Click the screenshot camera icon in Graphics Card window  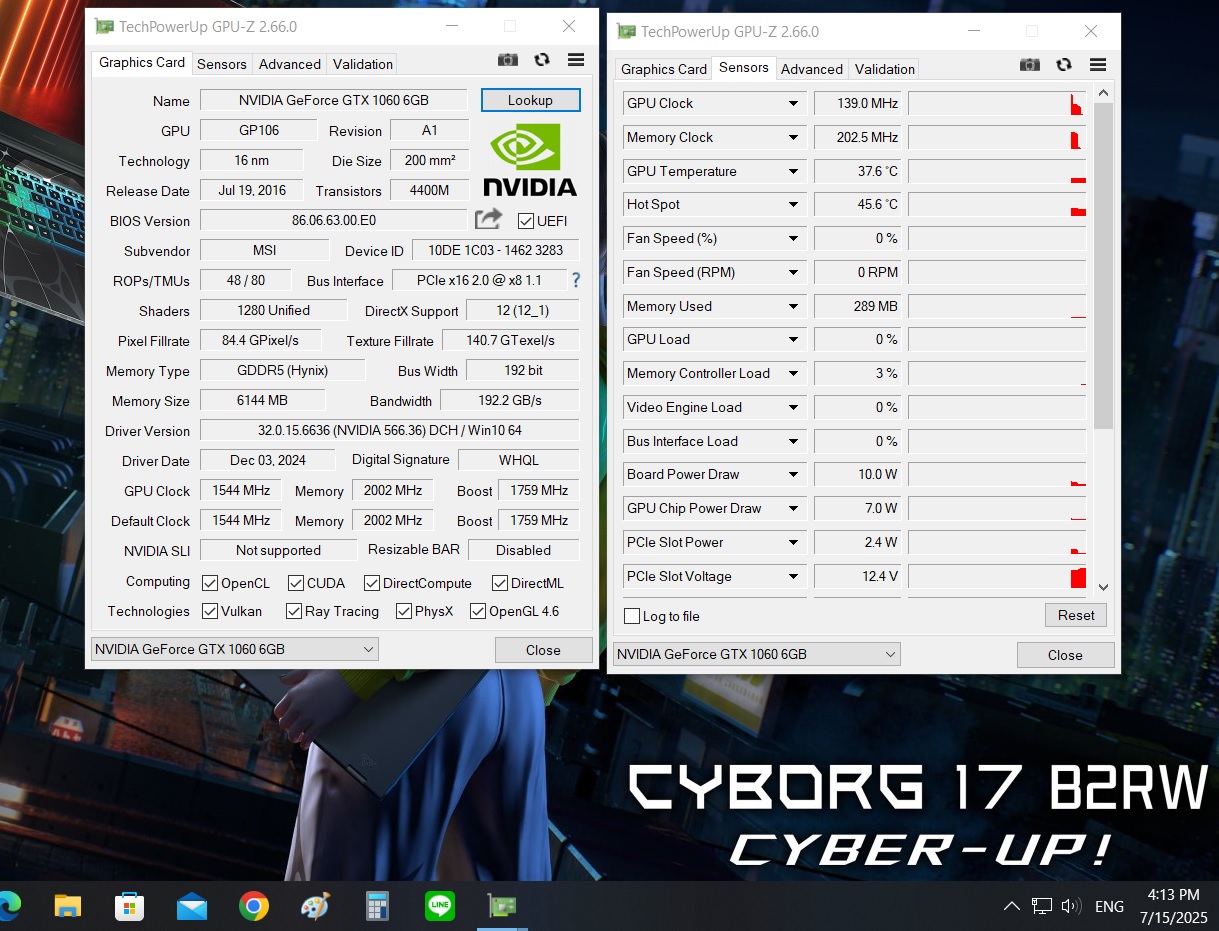click(x=508, y=60)
